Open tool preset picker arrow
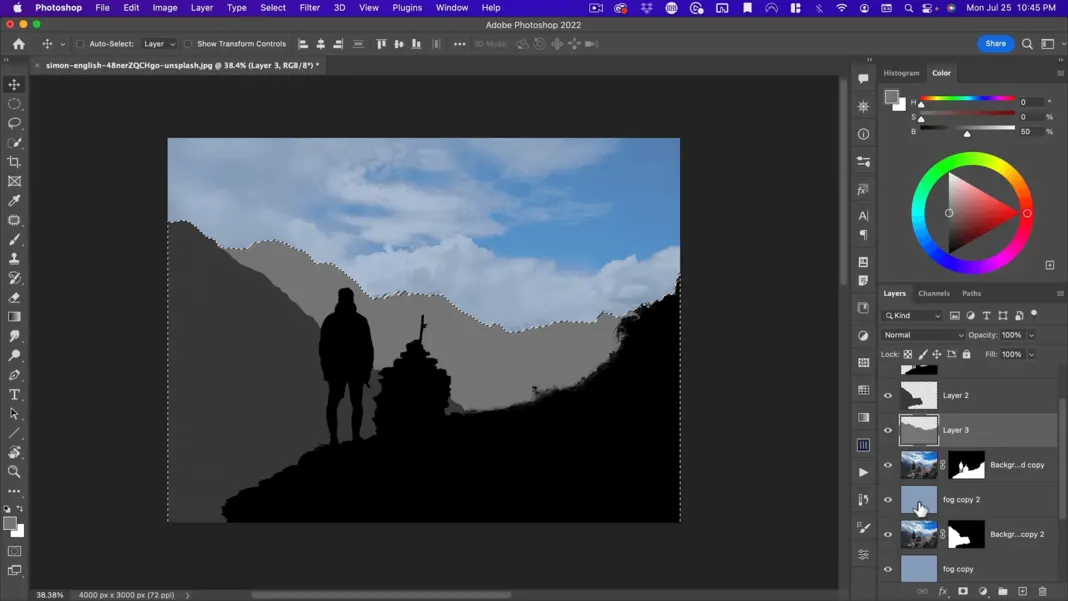1068x601 pixels. pyautogui.click(x=62, y=44)
